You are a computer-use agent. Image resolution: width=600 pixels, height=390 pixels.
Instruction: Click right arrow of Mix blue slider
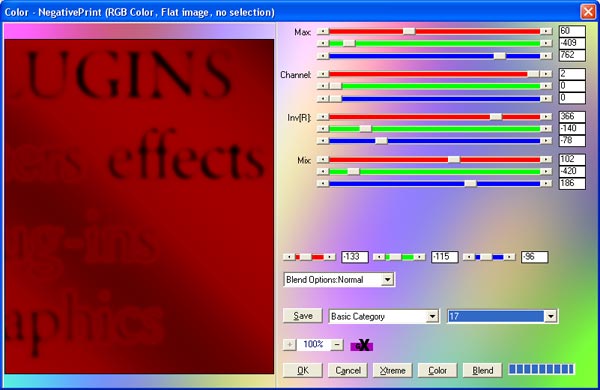546,184
